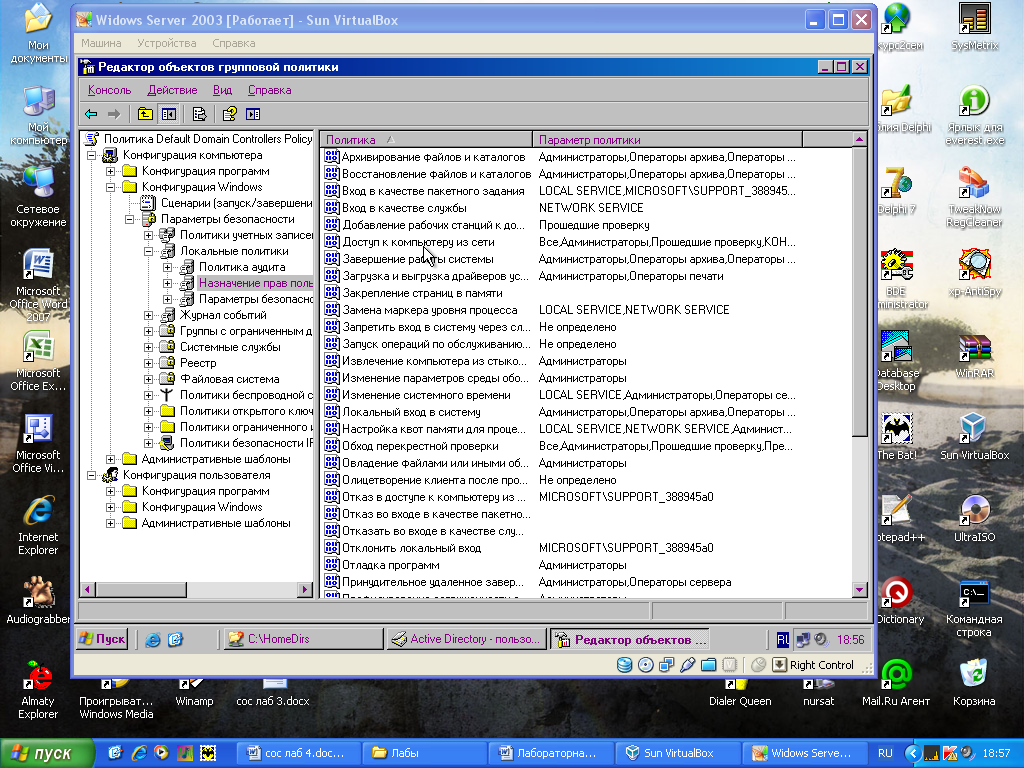Click the Export list toolbar icon
The width and height of the screenshot is (1024, 768).
coord(199,114)
